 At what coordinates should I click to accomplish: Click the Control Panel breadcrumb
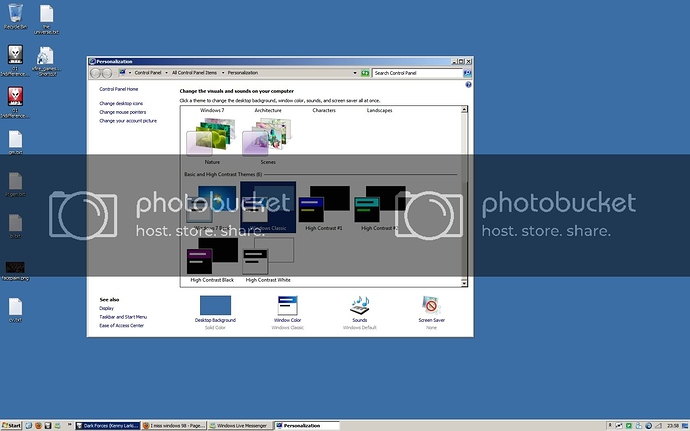pyautogui.click(x=148, y=73)
